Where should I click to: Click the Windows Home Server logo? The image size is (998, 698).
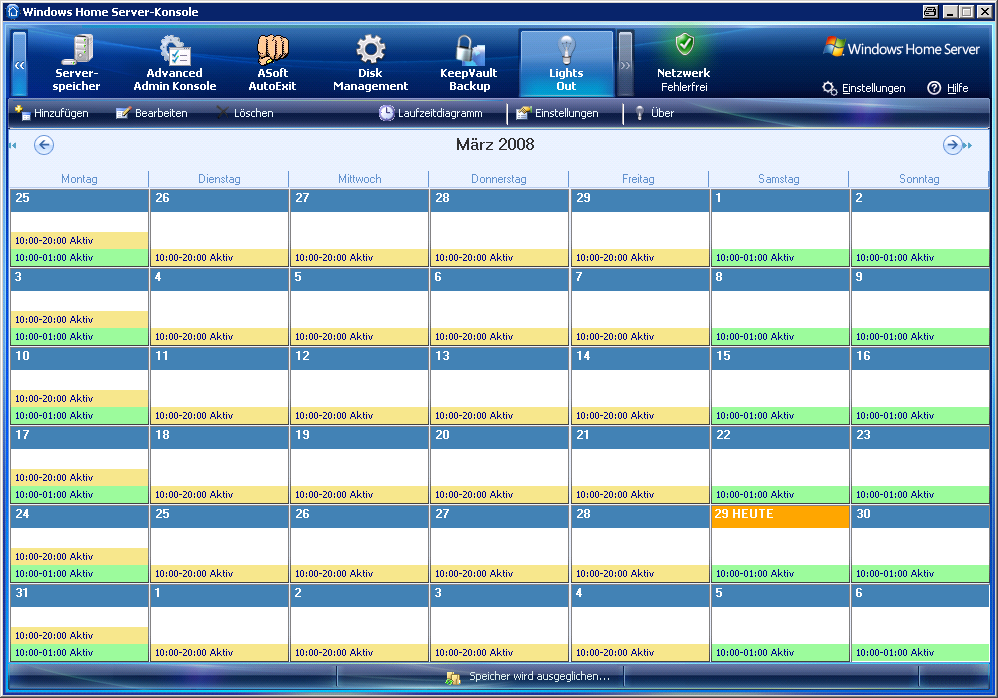point(901,48)
